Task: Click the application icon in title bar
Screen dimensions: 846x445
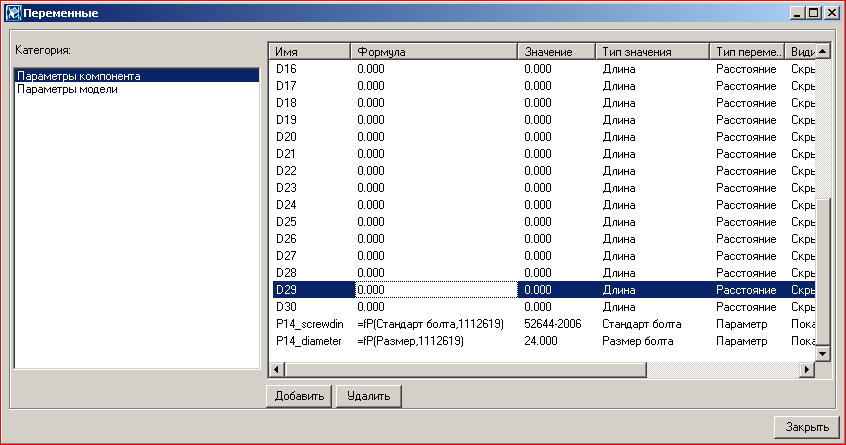Action: [12, 13]
